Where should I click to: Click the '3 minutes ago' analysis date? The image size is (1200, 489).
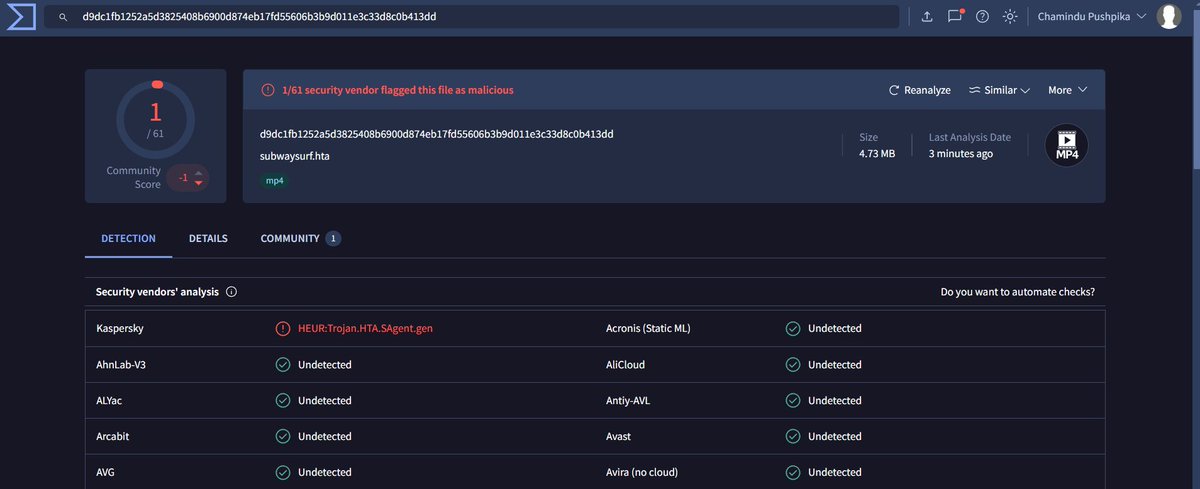(961, 154)
